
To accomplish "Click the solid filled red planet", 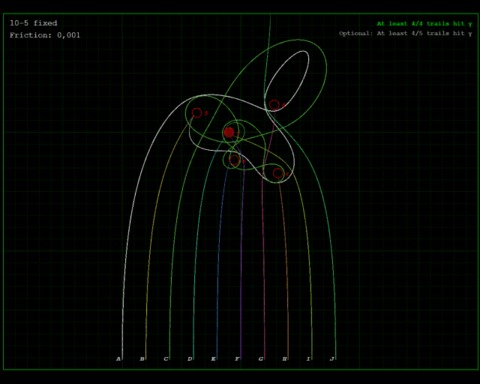I will click(x=229, y=133).
